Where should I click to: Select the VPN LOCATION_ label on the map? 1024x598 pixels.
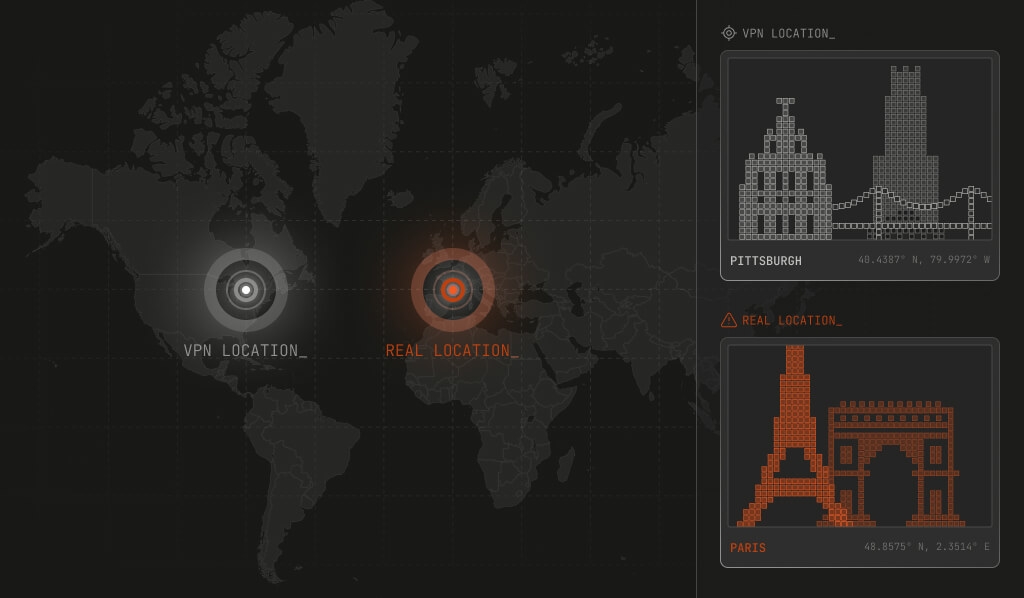point(243,351)
